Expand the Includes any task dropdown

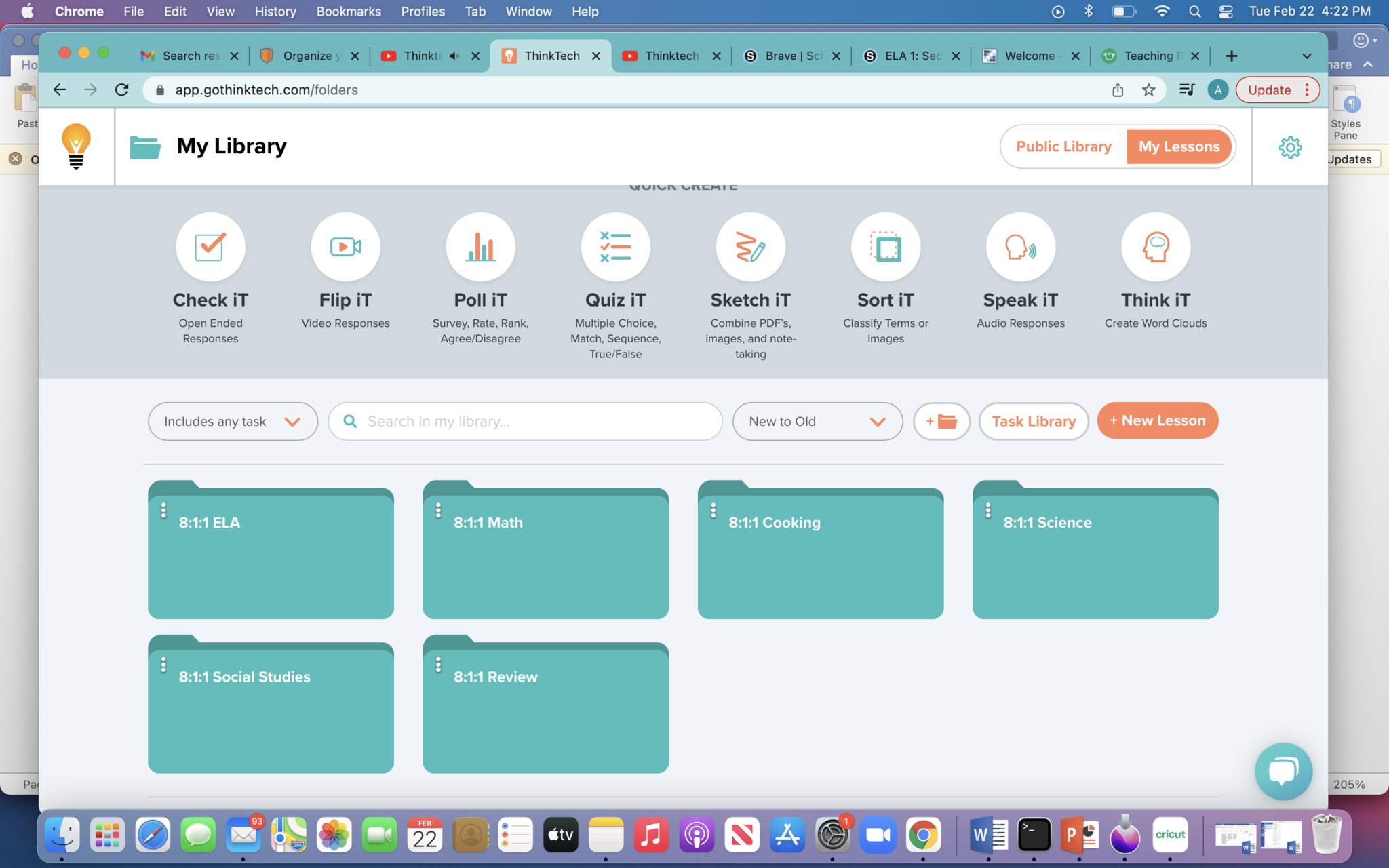pyautogui.click(x=233, y=421)
